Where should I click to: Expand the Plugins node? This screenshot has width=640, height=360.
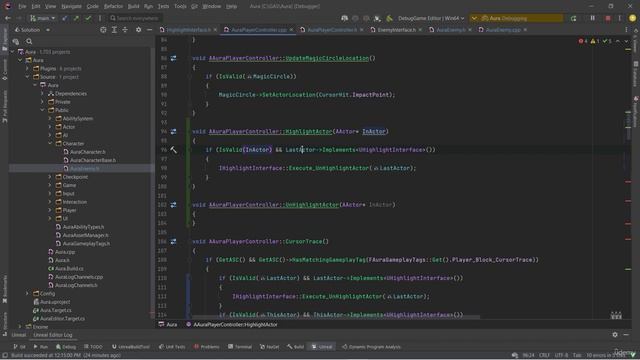(27, 69)
